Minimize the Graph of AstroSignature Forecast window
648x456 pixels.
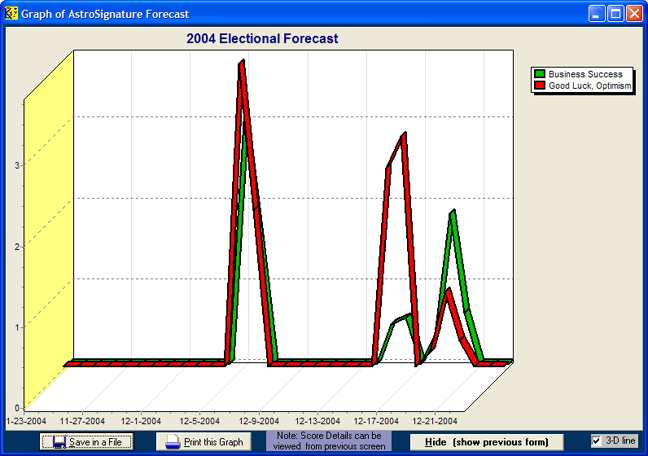pos(596,14)
